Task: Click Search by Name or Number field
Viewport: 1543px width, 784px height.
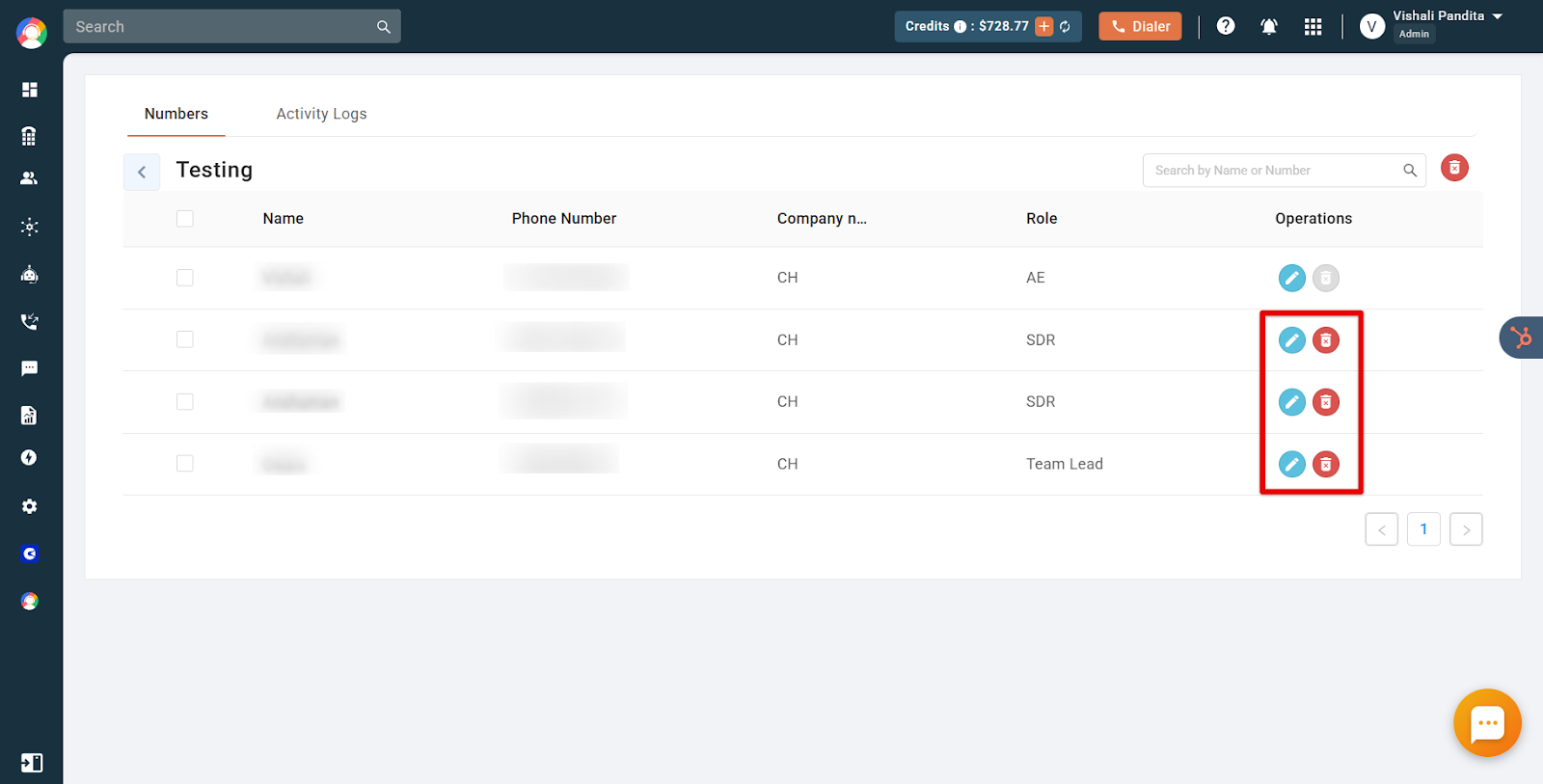Action: pyautogui.click(x=1285, y=171)
